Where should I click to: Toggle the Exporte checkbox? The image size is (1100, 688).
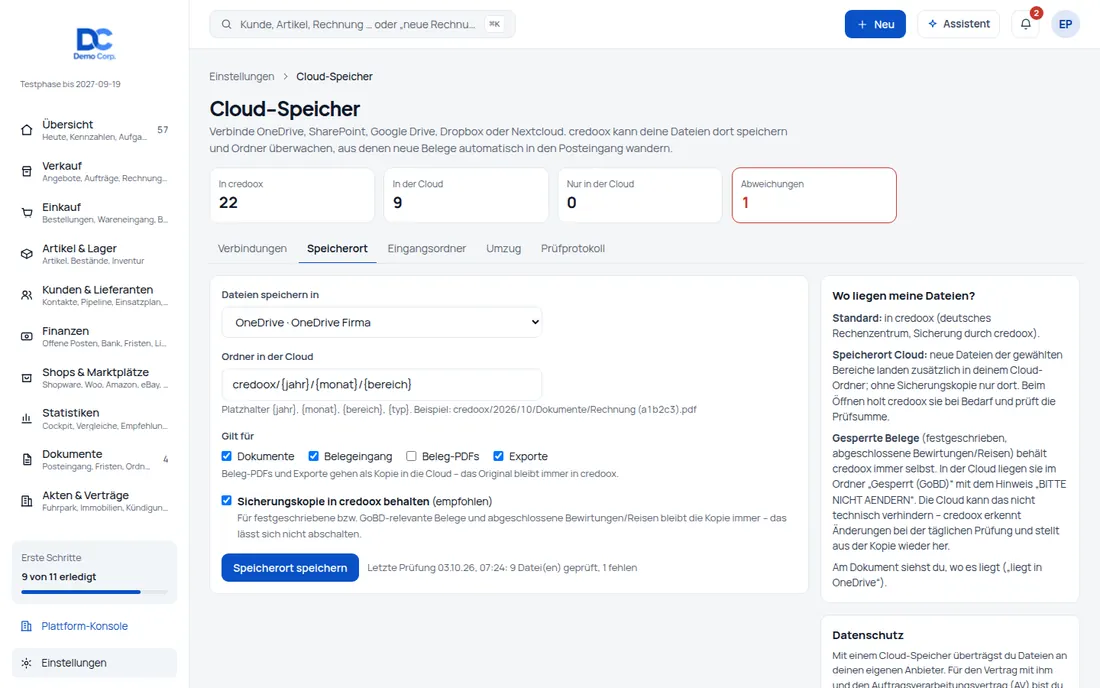[498, 456]
